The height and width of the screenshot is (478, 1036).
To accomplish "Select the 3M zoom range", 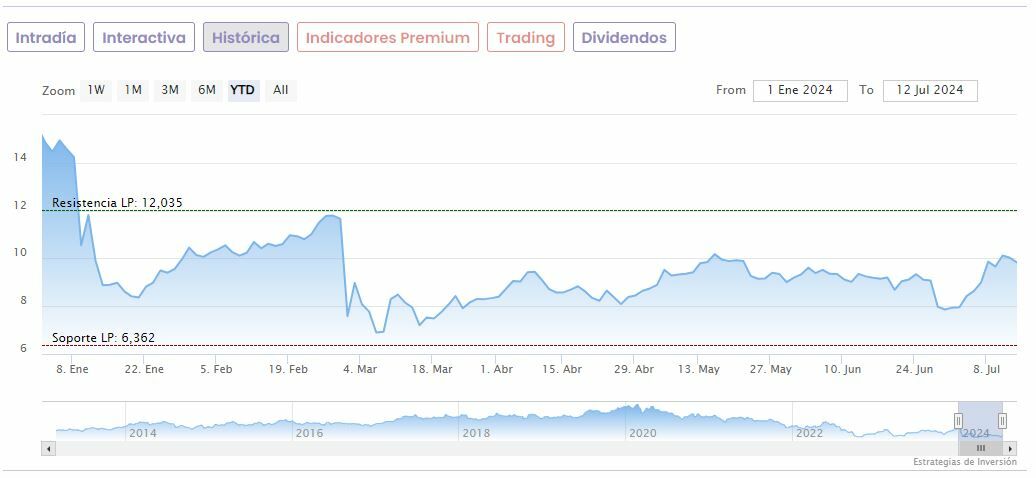I will 170,90.
